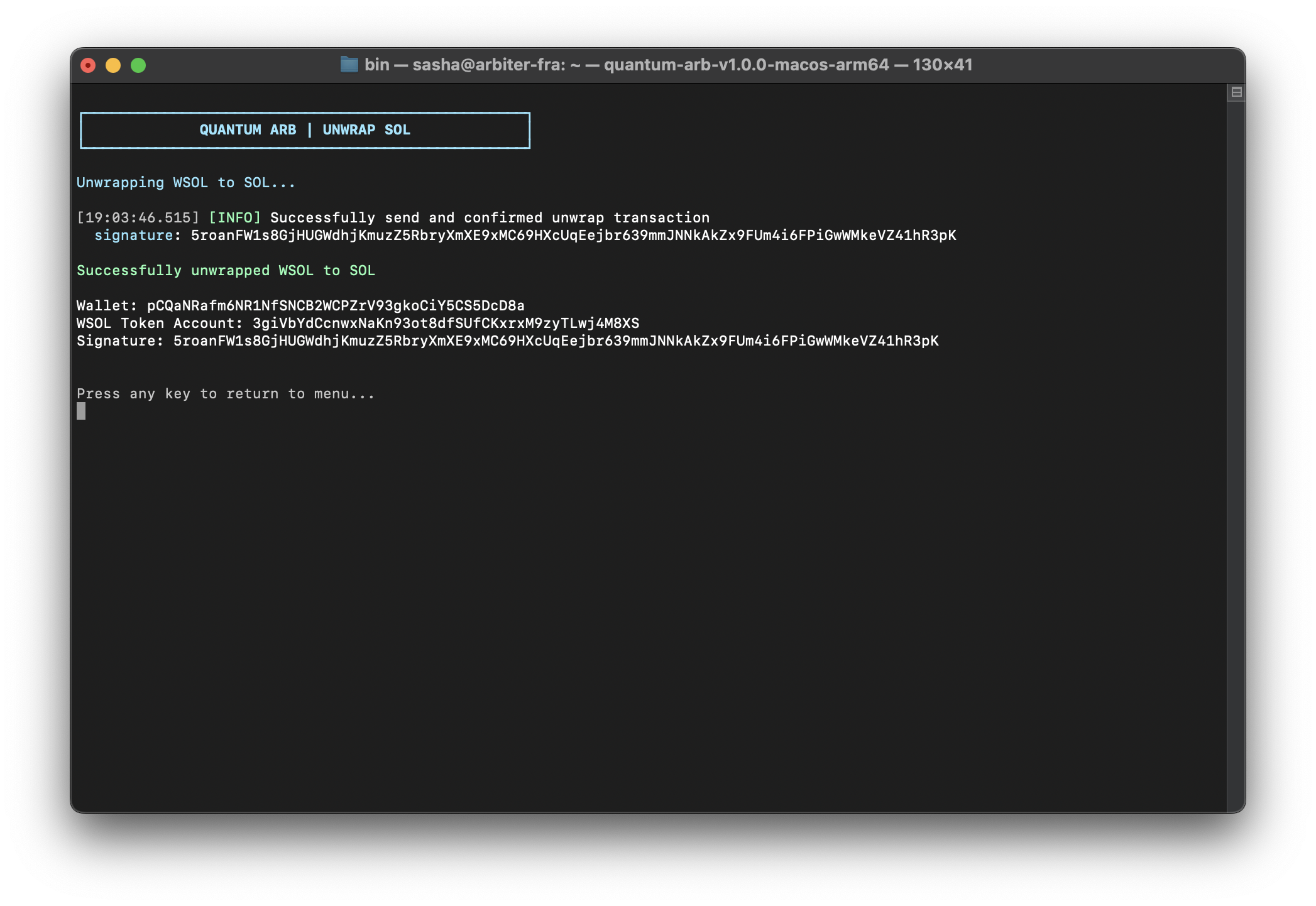Click the bottom Signature line hash
This screenshot has width=1316, height=906.
click(x=556, y=341)
